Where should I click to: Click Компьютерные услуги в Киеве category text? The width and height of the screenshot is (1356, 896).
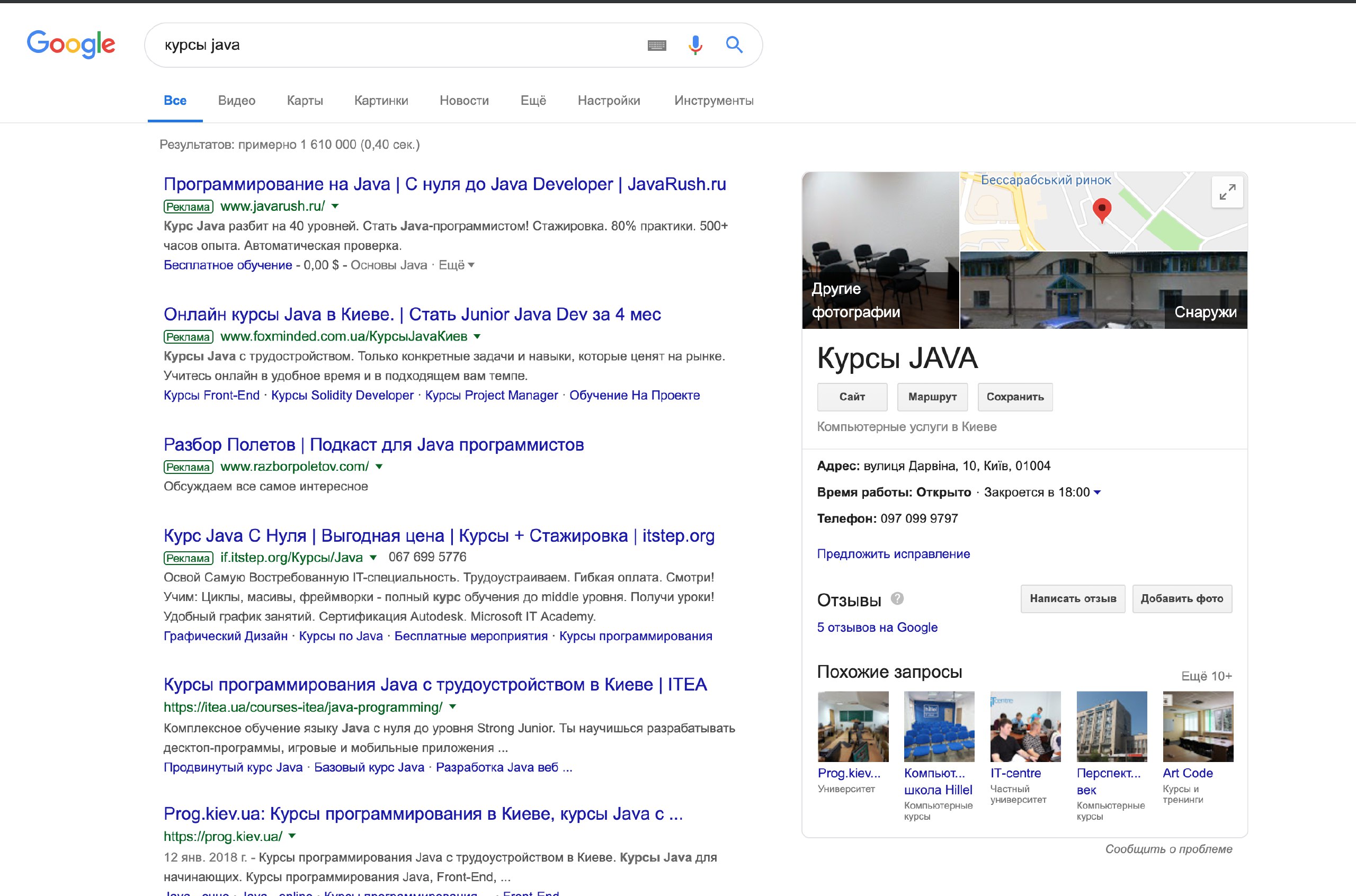pyautogui.click(x=906, y=427)
